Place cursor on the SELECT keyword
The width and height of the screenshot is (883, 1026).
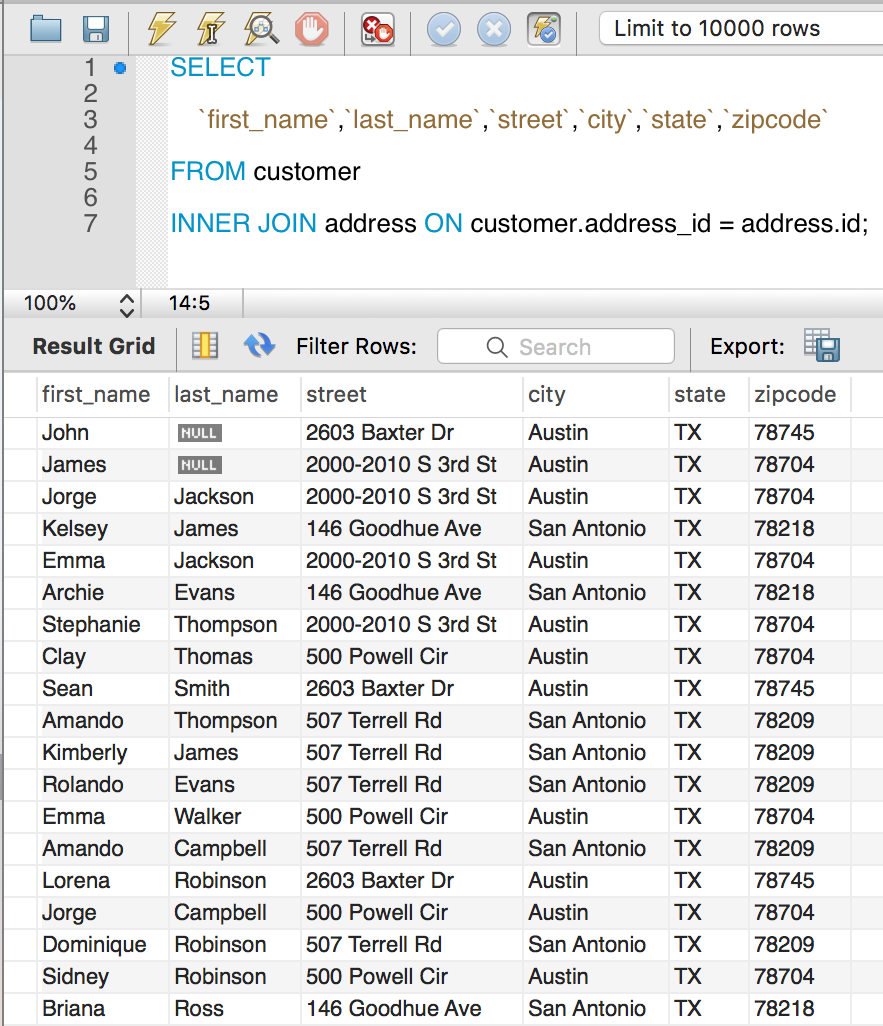coord(220,67)
